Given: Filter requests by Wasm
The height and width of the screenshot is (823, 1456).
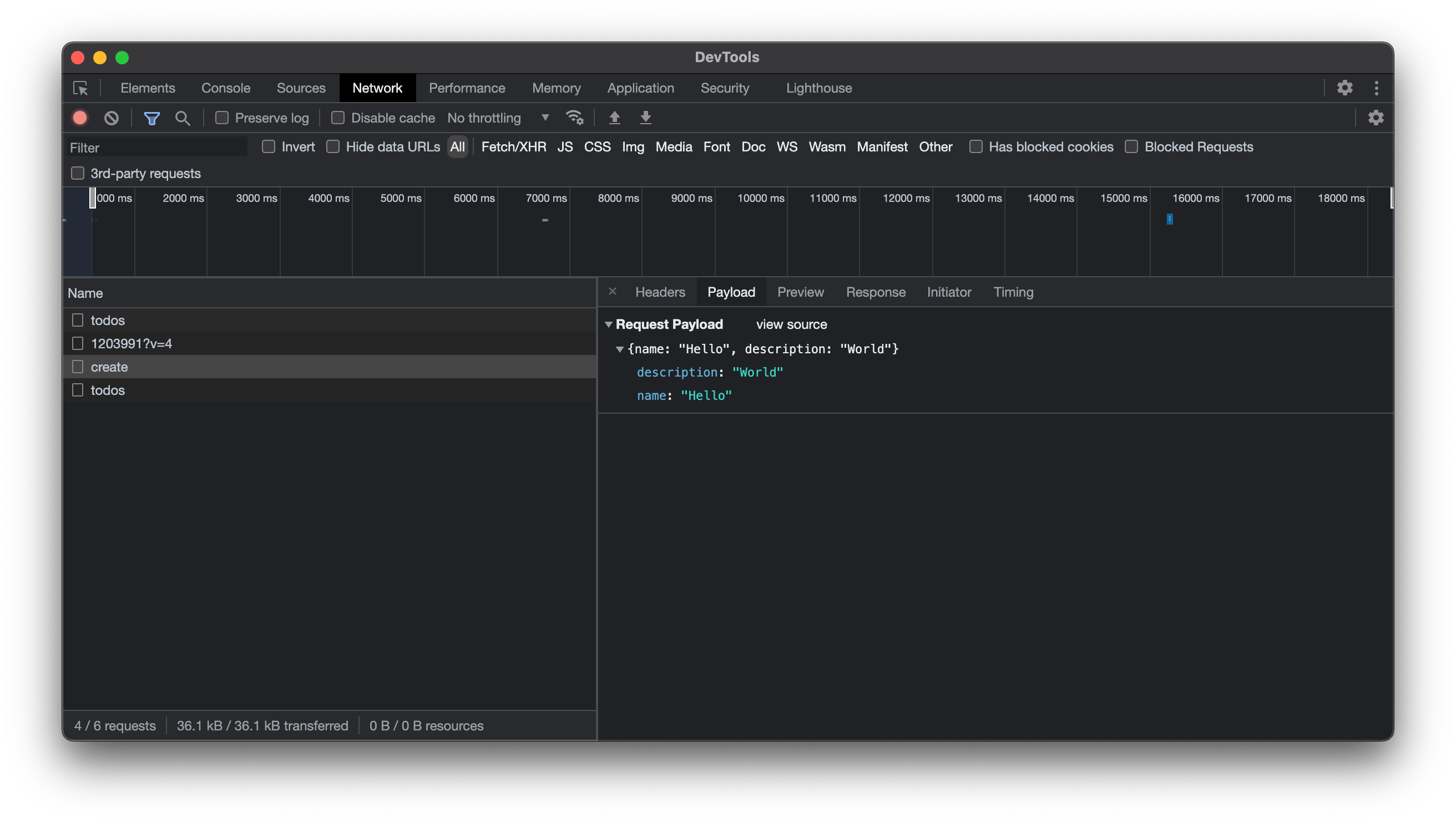Looking at the screenshot, I should (827, 147).
